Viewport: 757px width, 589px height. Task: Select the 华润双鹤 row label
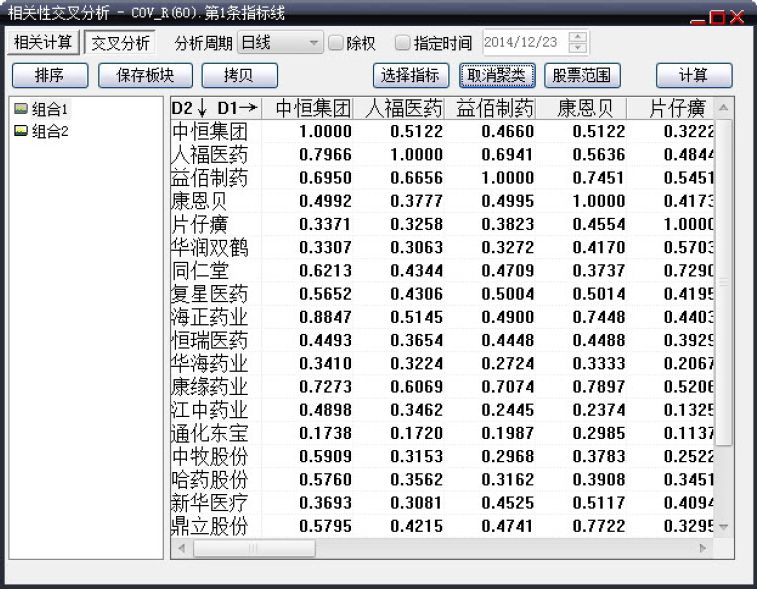(210, 247)
